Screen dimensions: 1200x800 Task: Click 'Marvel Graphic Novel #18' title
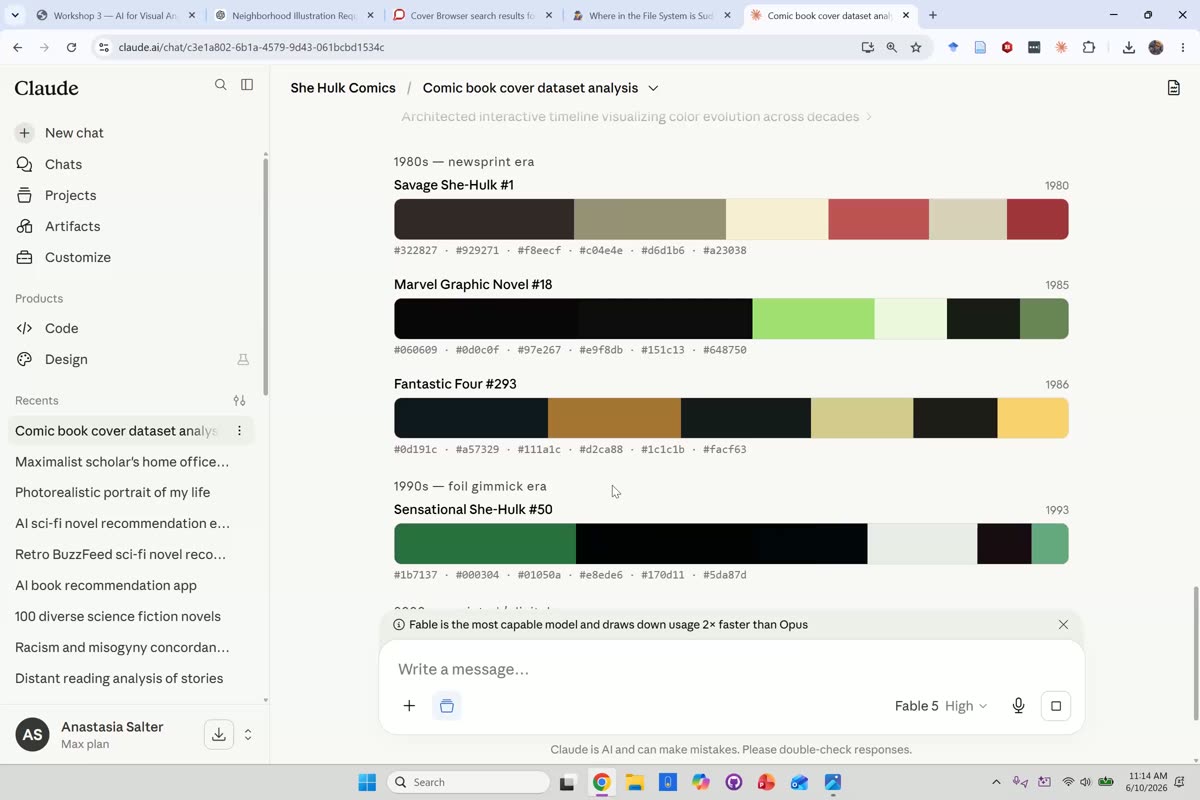pos(473,284)
